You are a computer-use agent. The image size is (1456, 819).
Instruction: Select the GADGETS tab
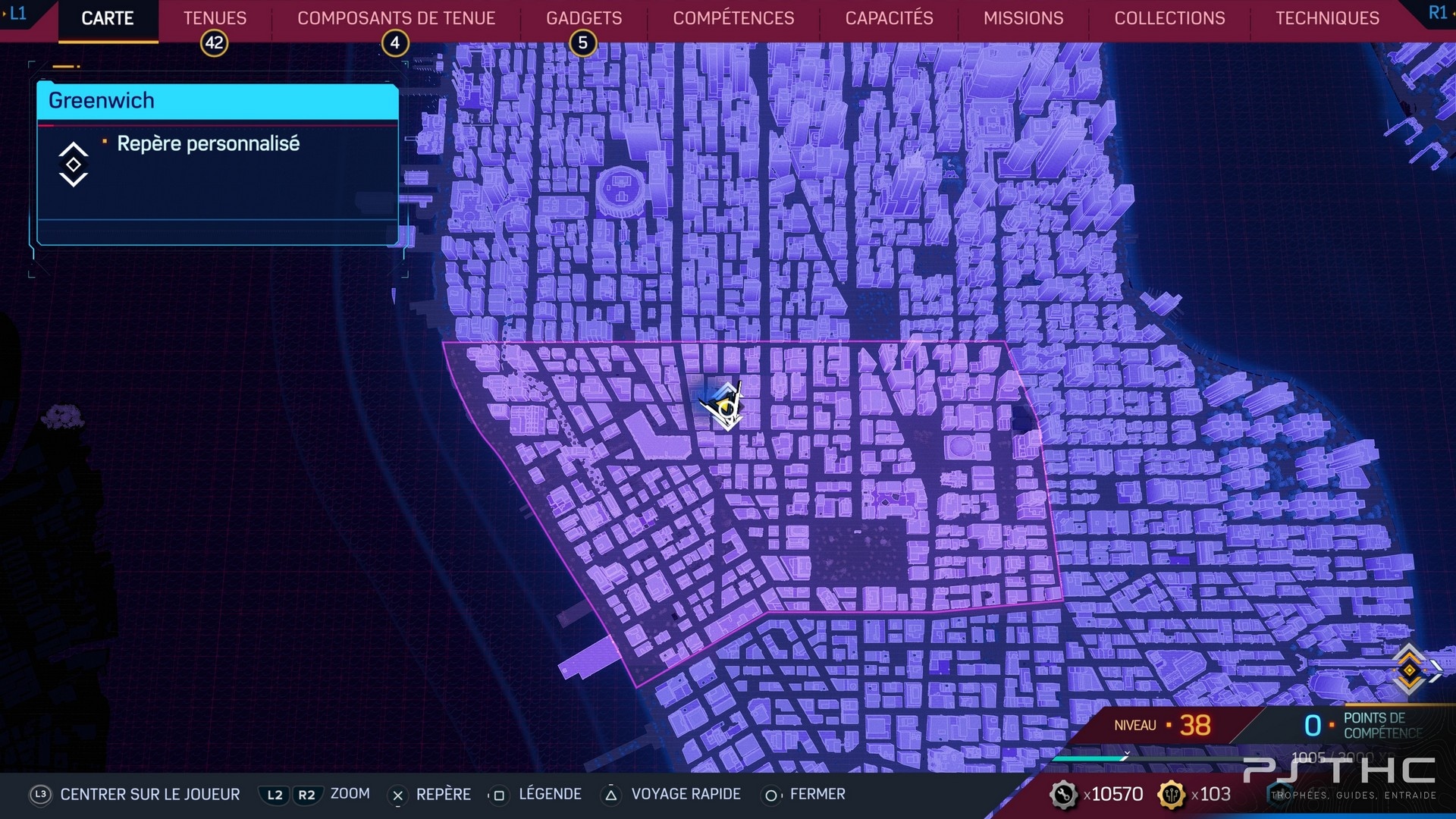coord(584,18)
